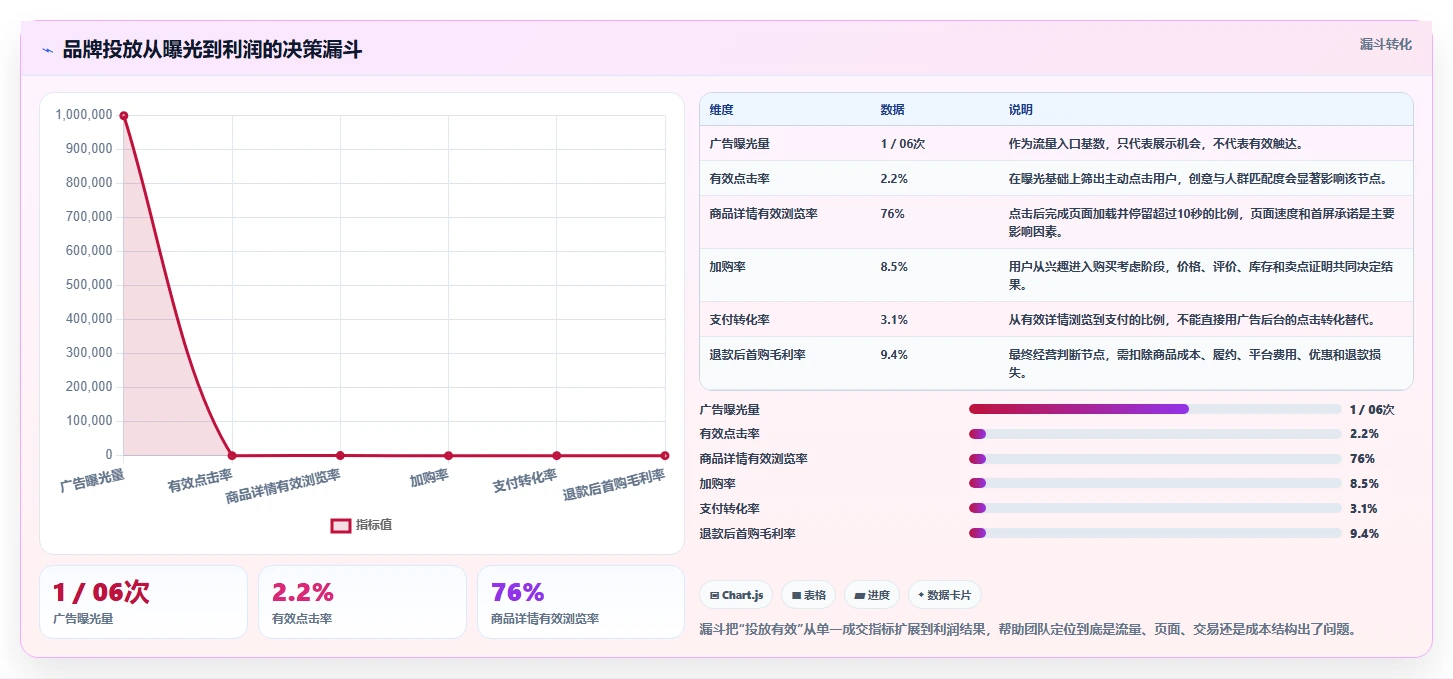Click the 支付转化率 x-axis label
The height and width of the screenshot is (679, 1453).
tap(525, 481)
